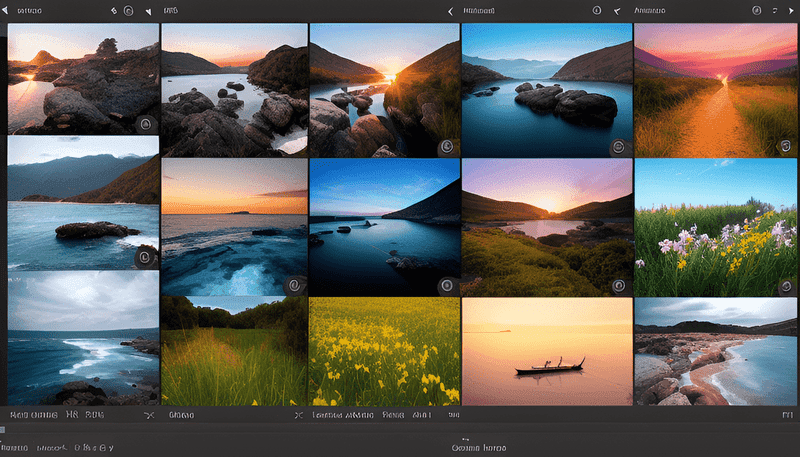The height and width of the screenshot is (457, 800).
Task: Open the badge icon on the single sea rock photo
Action: [145, 258]
